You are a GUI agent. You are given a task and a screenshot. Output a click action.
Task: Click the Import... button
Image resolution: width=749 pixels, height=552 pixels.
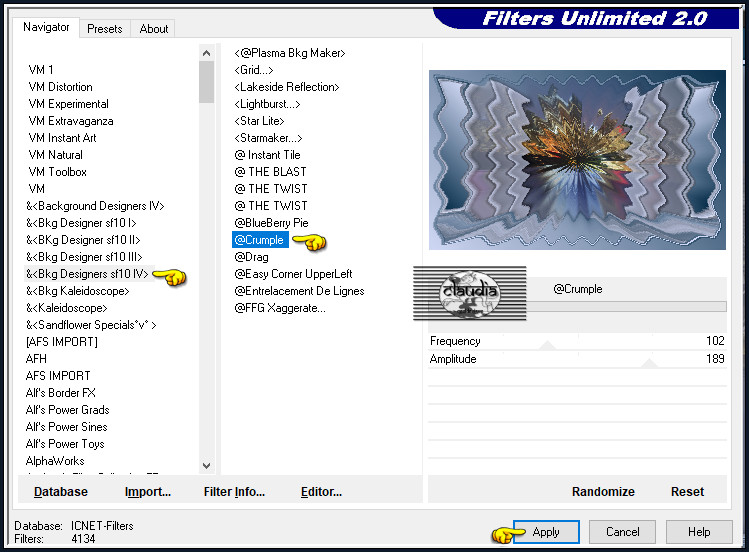pyautogui.click(x=148, y=492)
